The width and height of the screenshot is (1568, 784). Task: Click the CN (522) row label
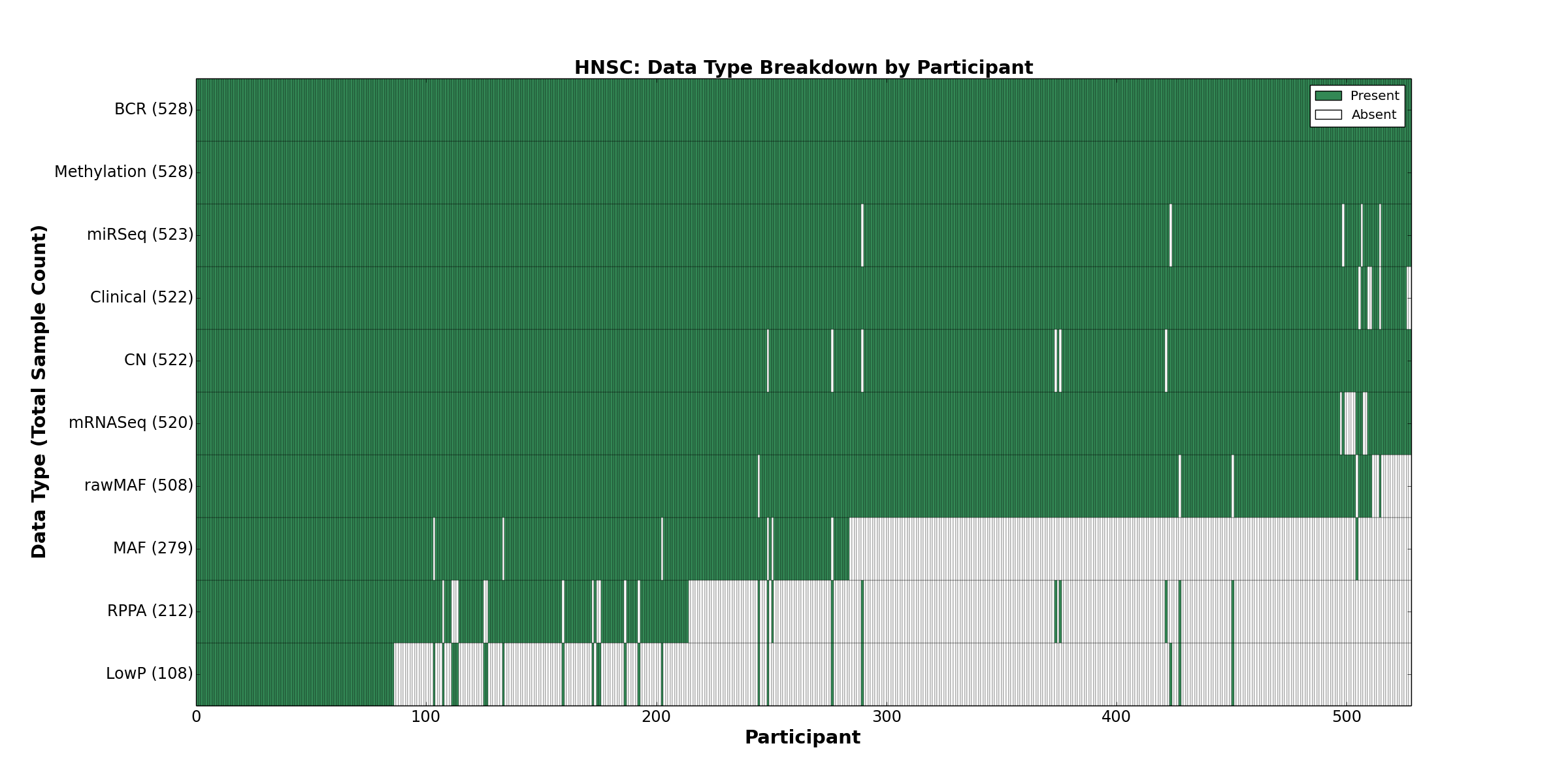(x=159, y=360)
